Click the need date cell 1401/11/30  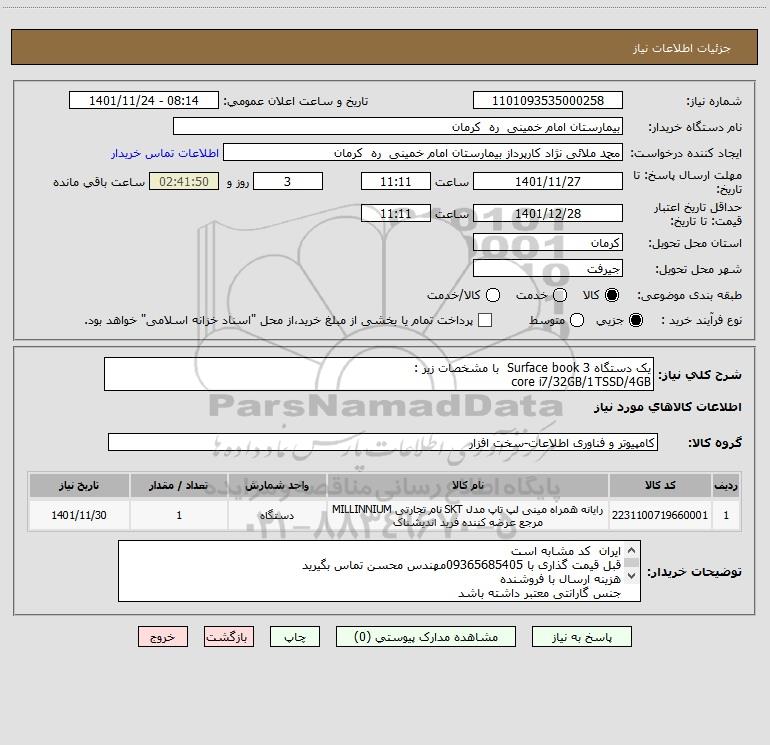pyautogui.click(x=79, y=515)
